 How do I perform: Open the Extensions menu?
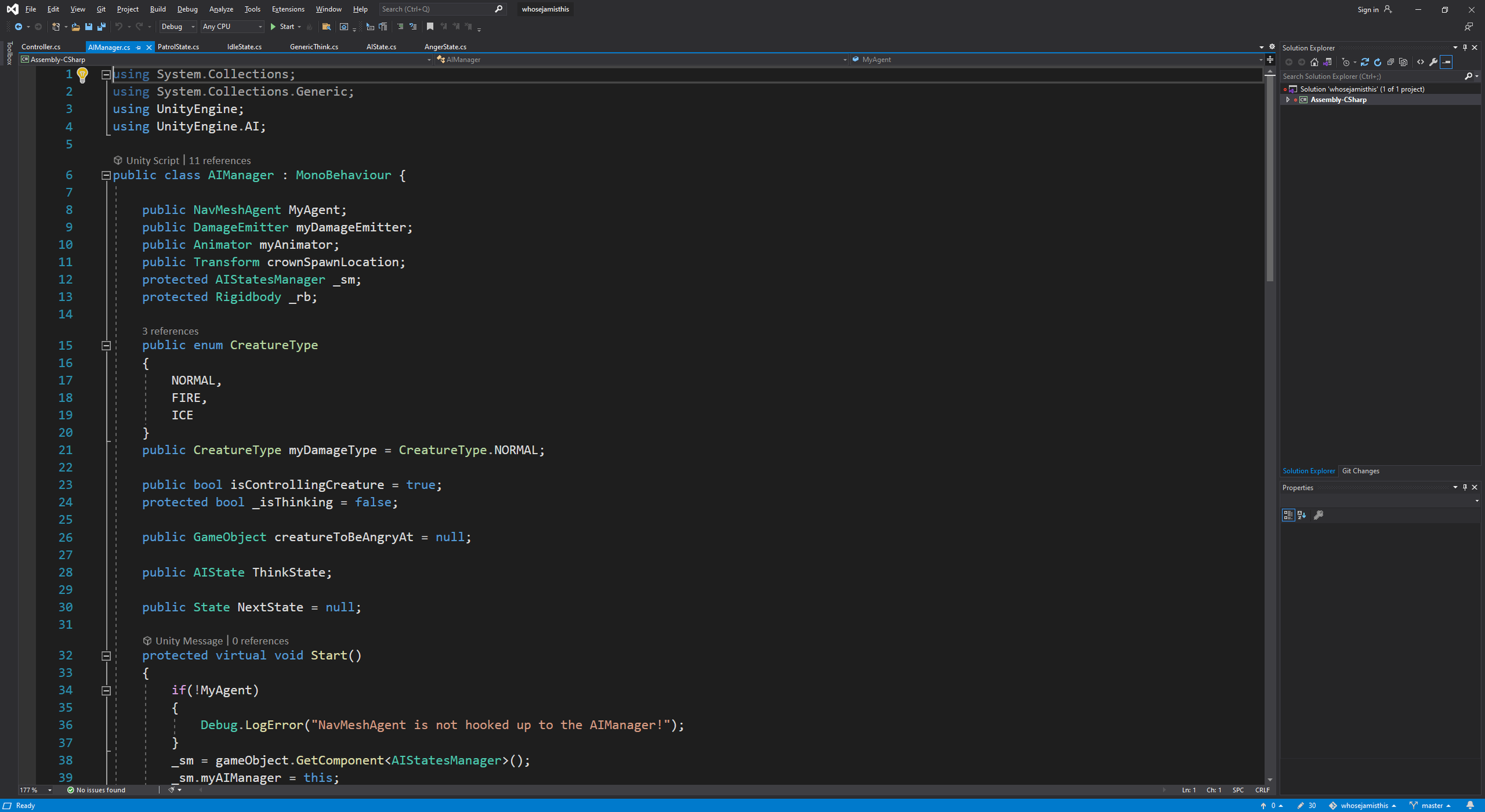click(x=287, y=9)
